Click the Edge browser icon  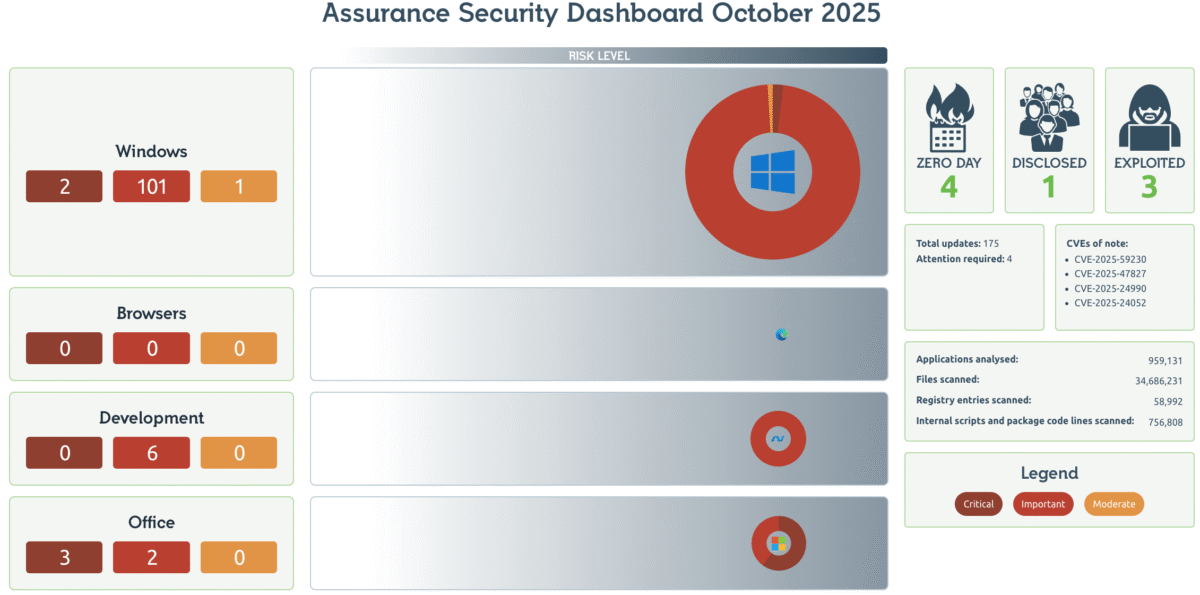coord(781,334)
